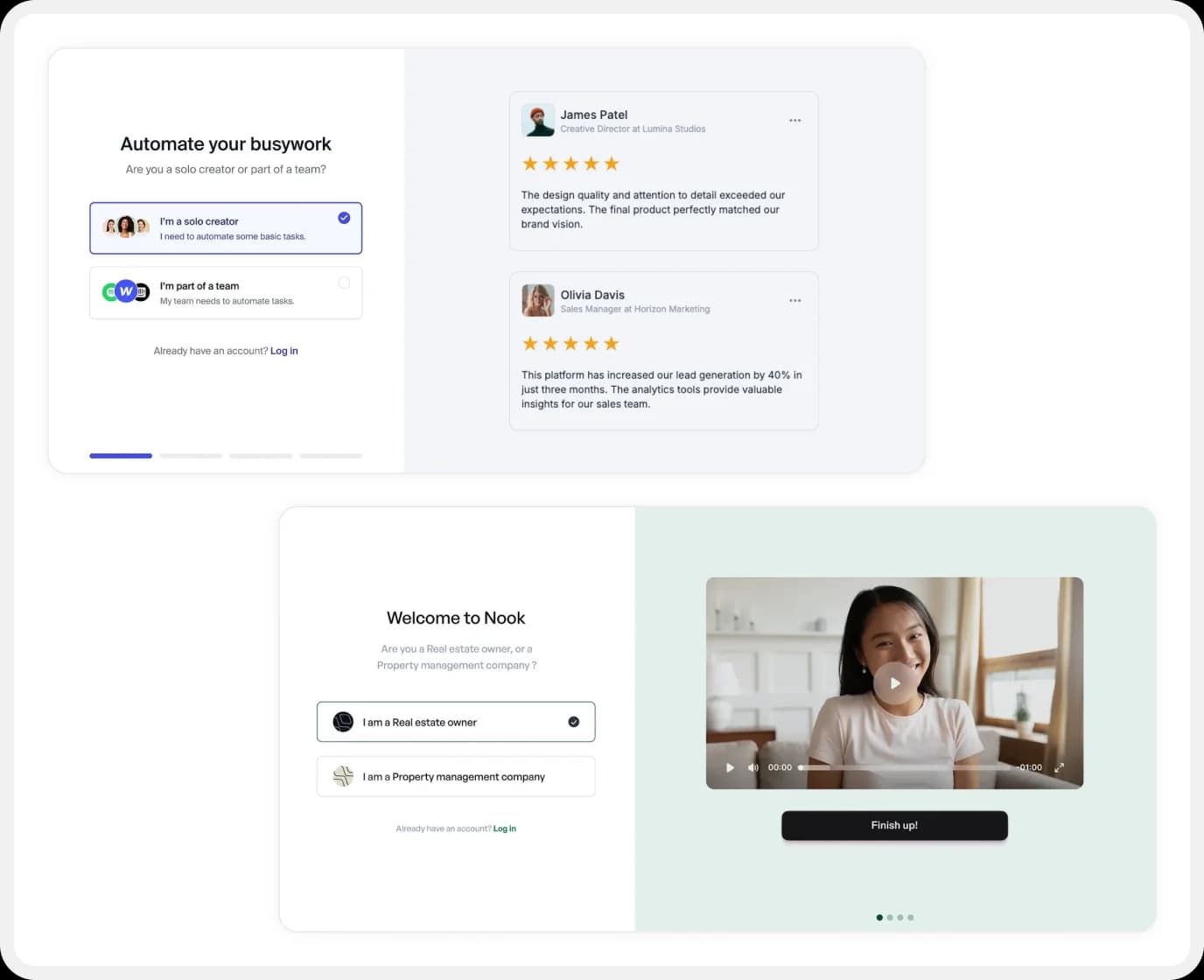Open the Log in link under Automate your busywork
The width and height of the screenshot is (1204, 980).
[284, 350]
